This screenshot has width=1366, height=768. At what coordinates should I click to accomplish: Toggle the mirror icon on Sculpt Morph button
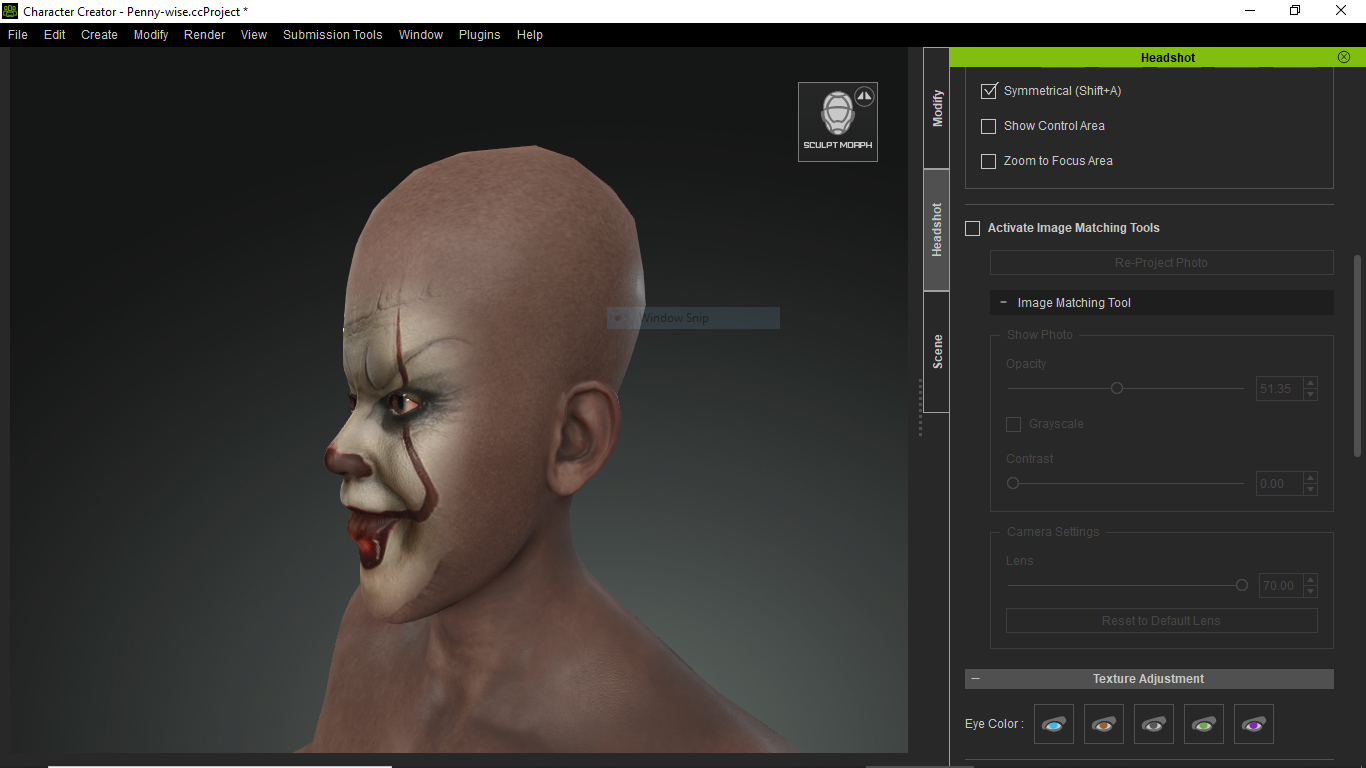pos(865,96)
